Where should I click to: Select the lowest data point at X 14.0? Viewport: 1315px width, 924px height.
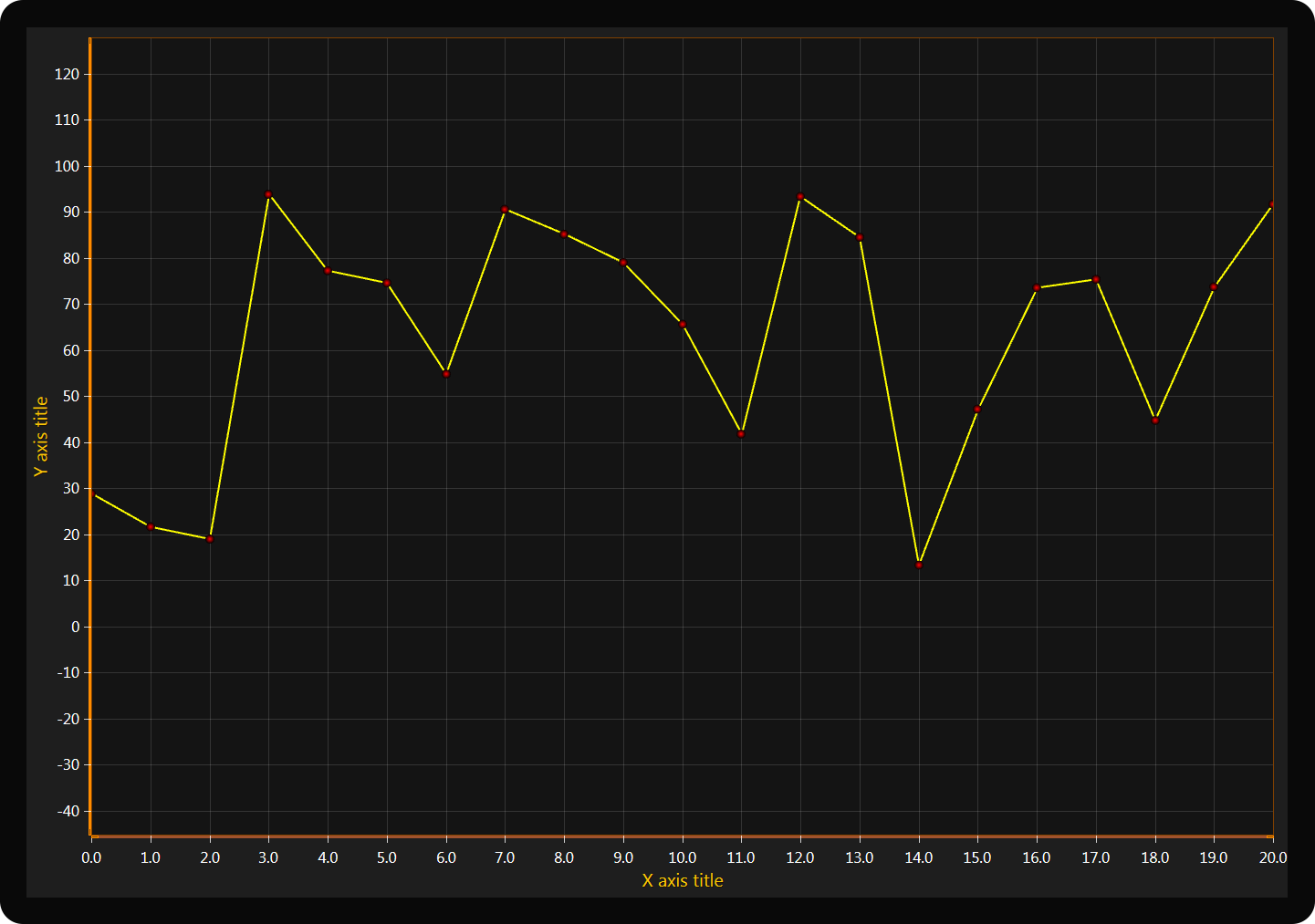pos(919,565)
